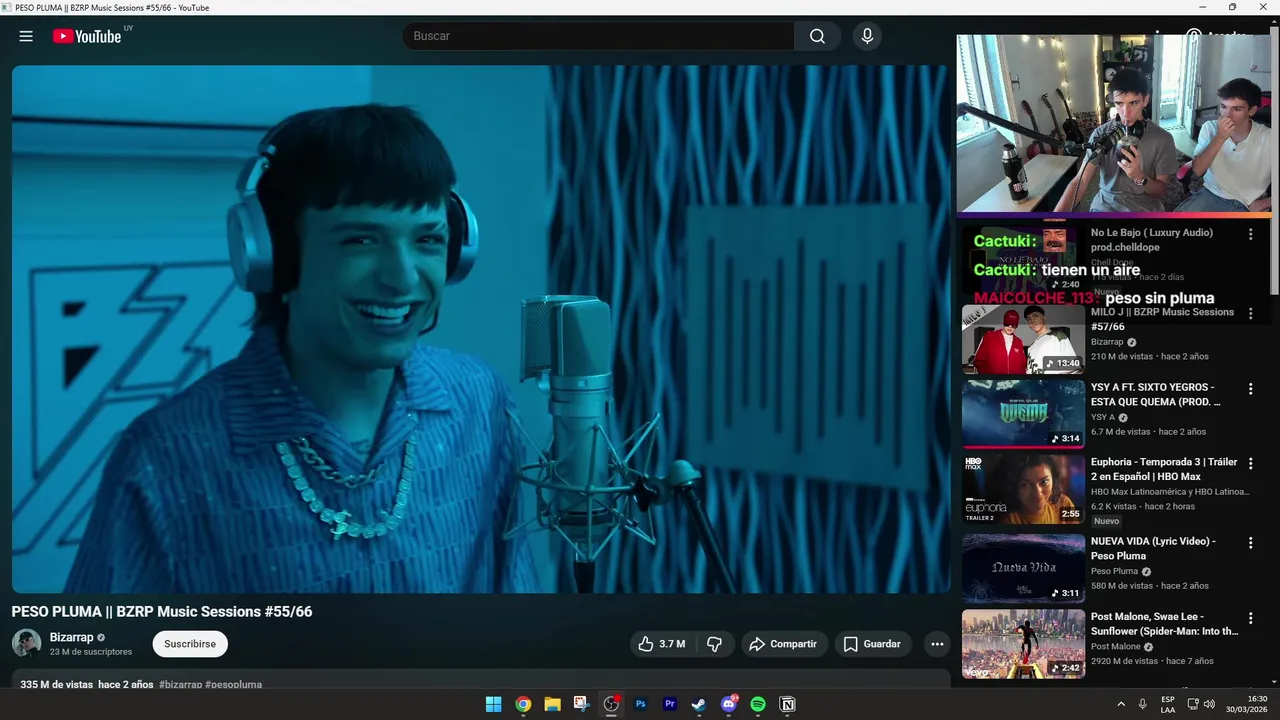Viewport: 1280px width, 720px height.
Task: Save video using the Guardar button
Action: [x=872, y=644]
